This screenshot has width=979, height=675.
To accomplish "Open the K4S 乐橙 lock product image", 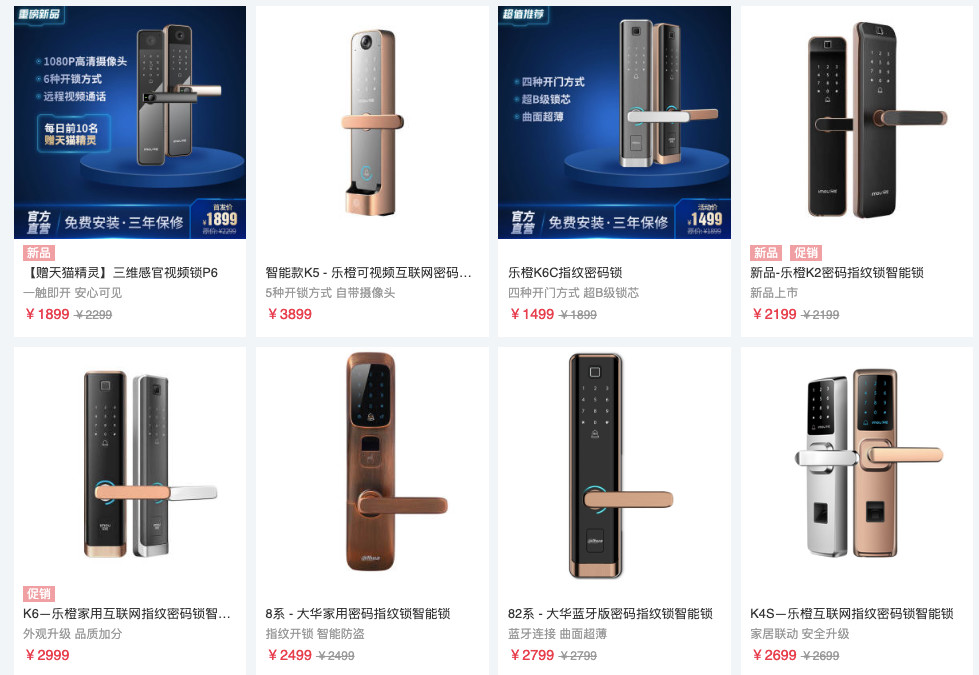I will click(x=857, y=463).
